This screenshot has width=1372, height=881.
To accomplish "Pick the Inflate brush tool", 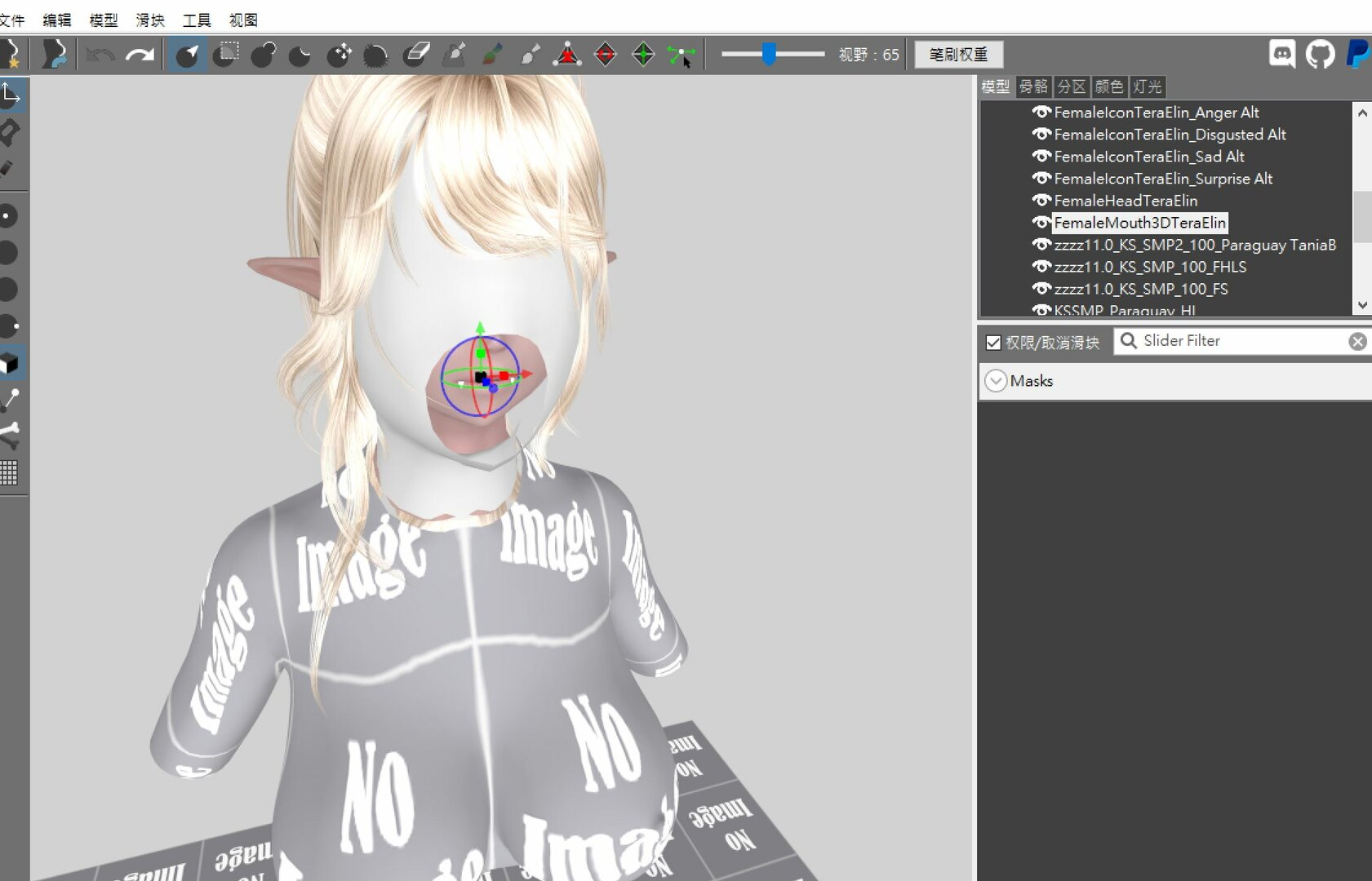I will 263,55.
